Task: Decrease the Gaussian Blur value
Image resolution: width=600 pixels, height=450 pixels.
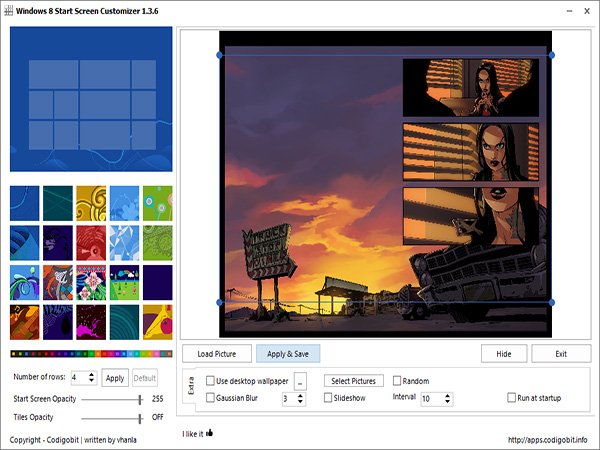Action: pos(300,402)
